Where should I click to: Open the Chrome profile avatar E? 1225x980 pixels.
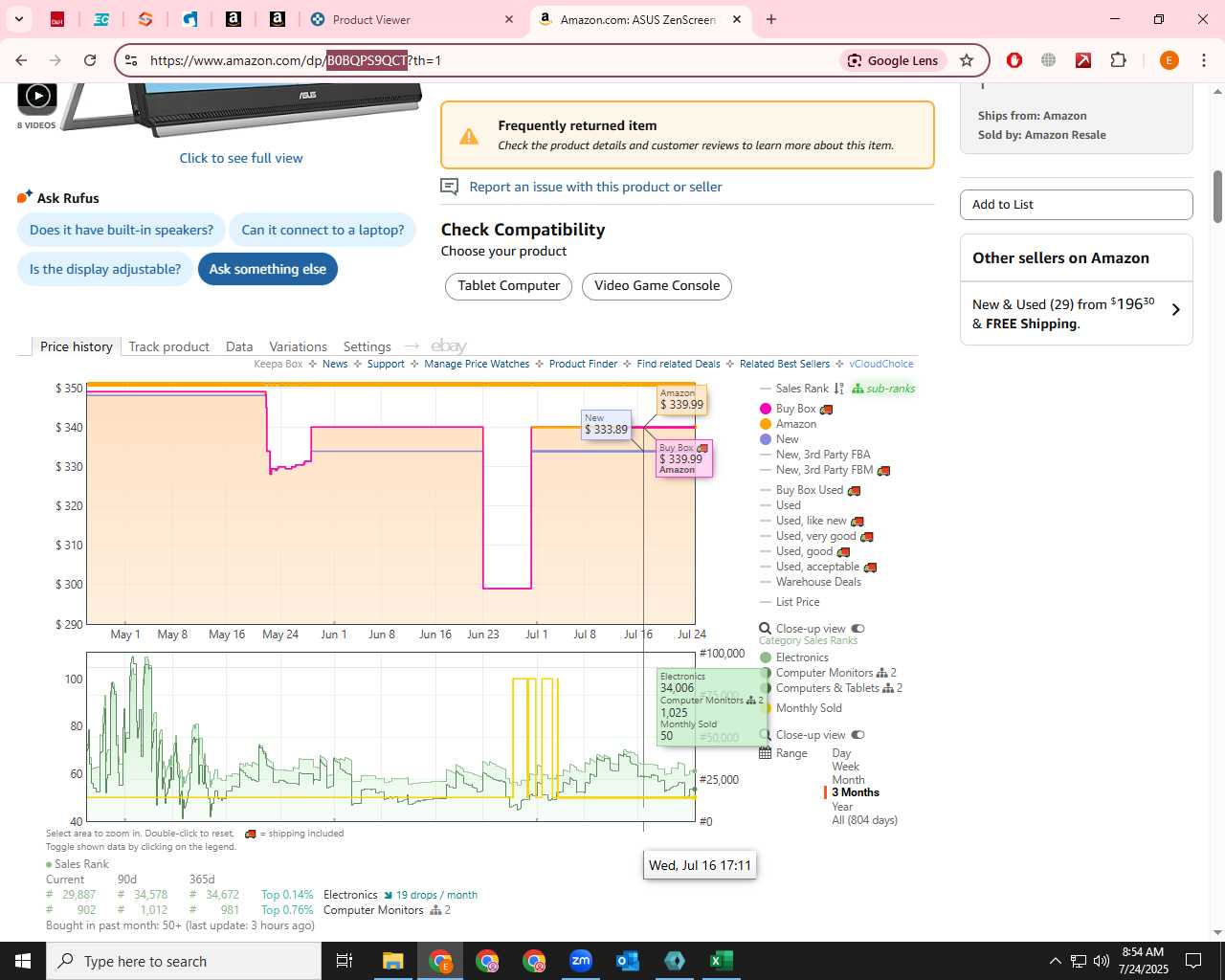coord(1169,60)
